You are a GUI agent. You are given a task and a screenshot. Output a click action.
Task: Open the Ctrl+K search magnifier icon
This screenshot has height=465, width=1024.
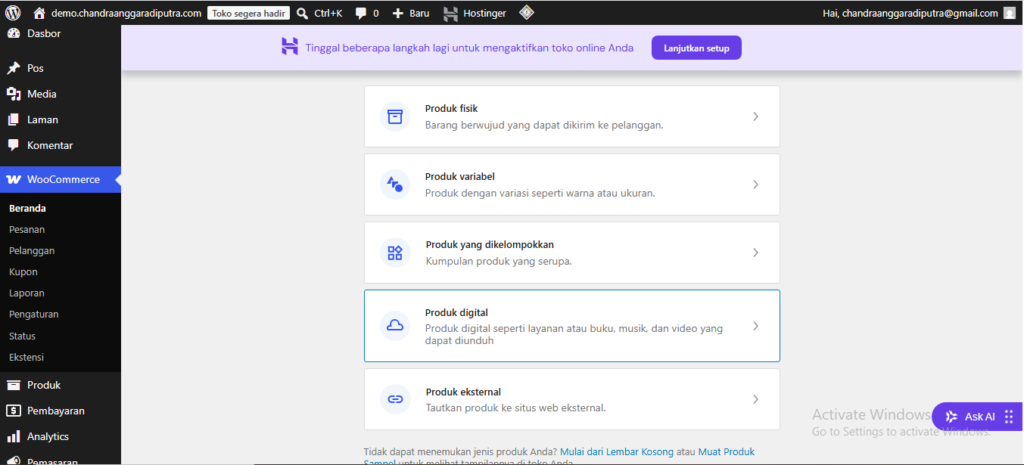(x=302, y=13)
